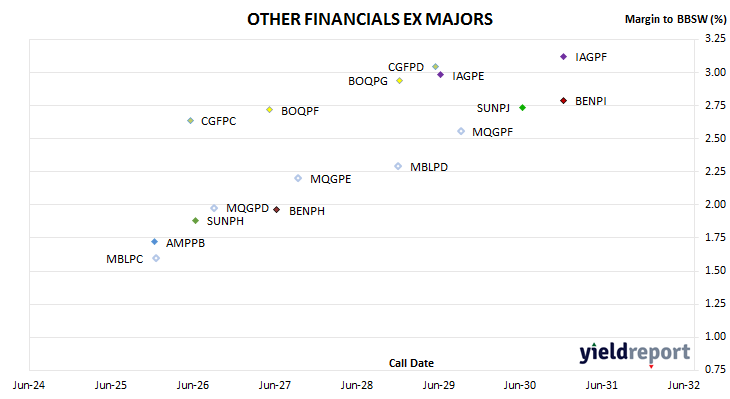Select the MQGPE data label text
The image size is (730, 399).
click(x=331, y=179)
